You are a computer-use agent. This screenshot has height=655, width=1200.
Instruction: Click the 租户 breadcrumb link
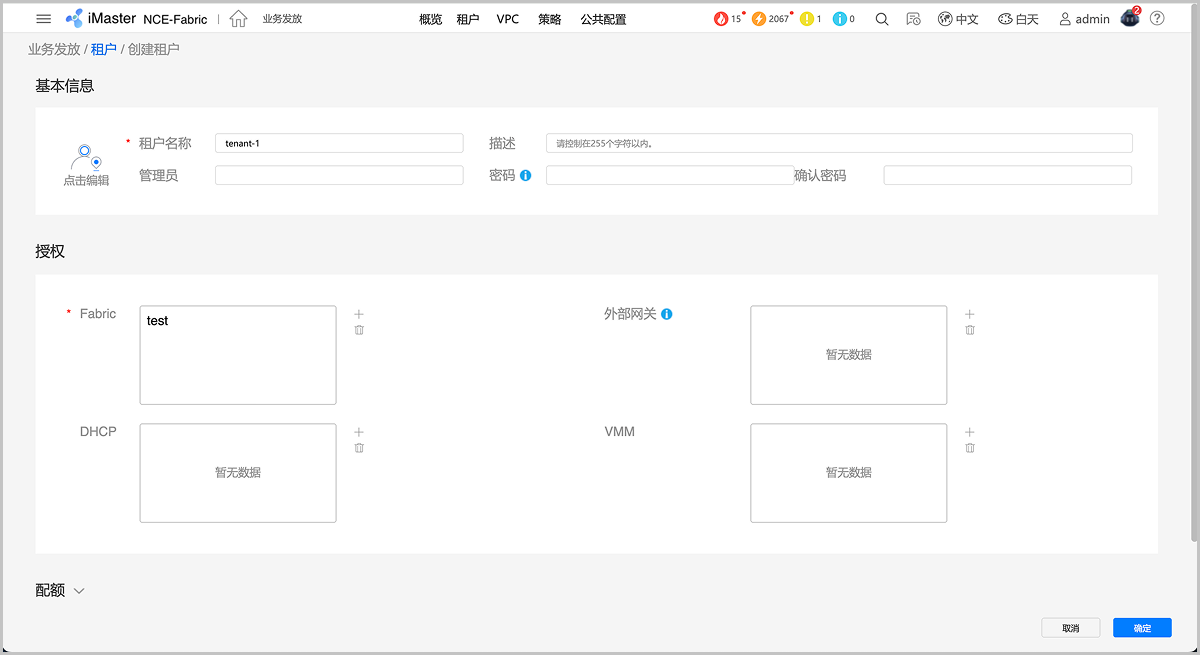[x=103, y=49]
